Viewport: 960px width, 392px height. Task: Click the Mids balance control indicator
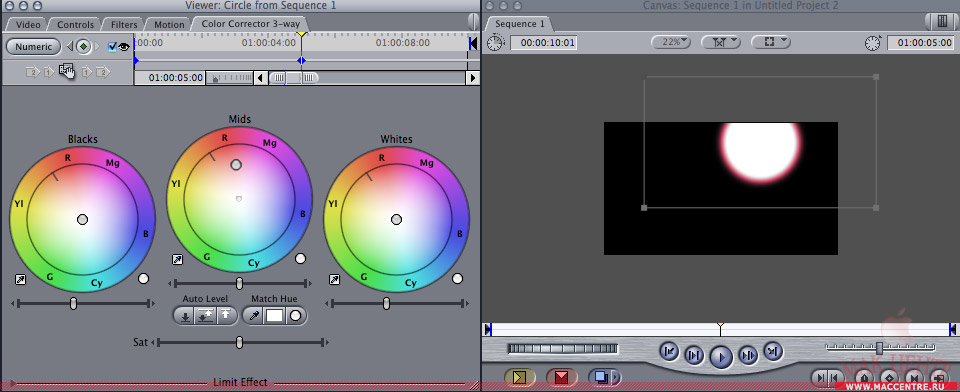pos(236,165)
